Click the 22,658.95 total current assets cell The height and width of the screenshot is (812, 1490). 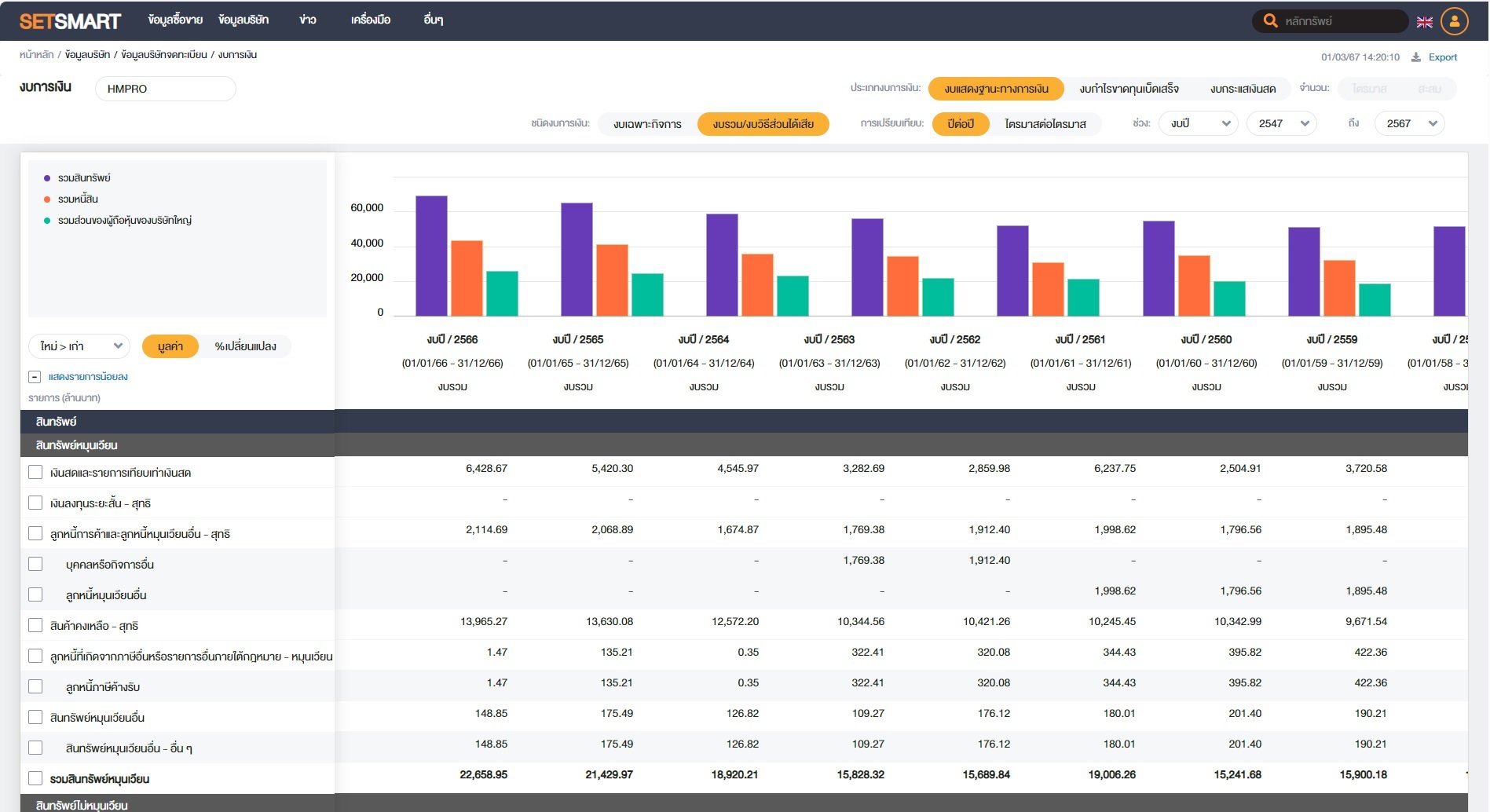pos(484,775)
